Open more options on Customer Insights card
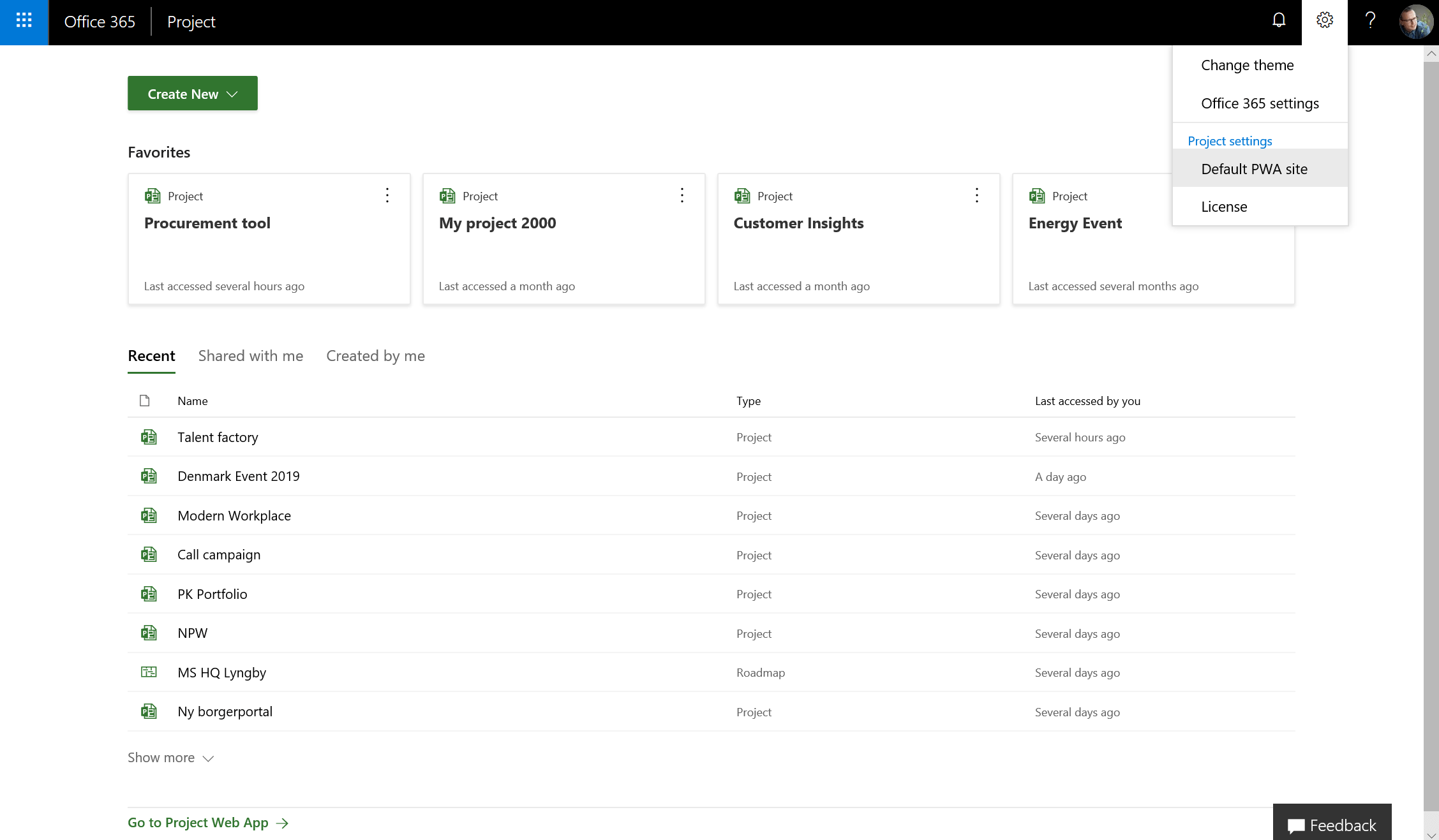 976,195
